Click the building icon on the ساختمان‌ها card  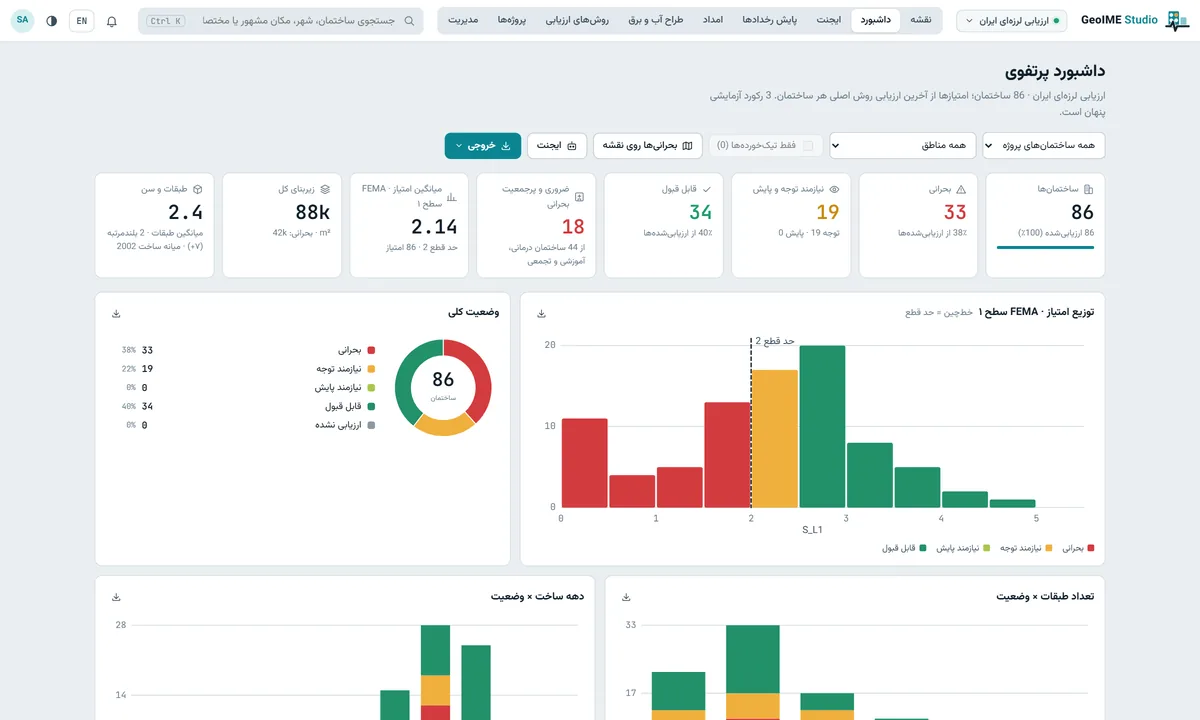(x=1089, y=189)
